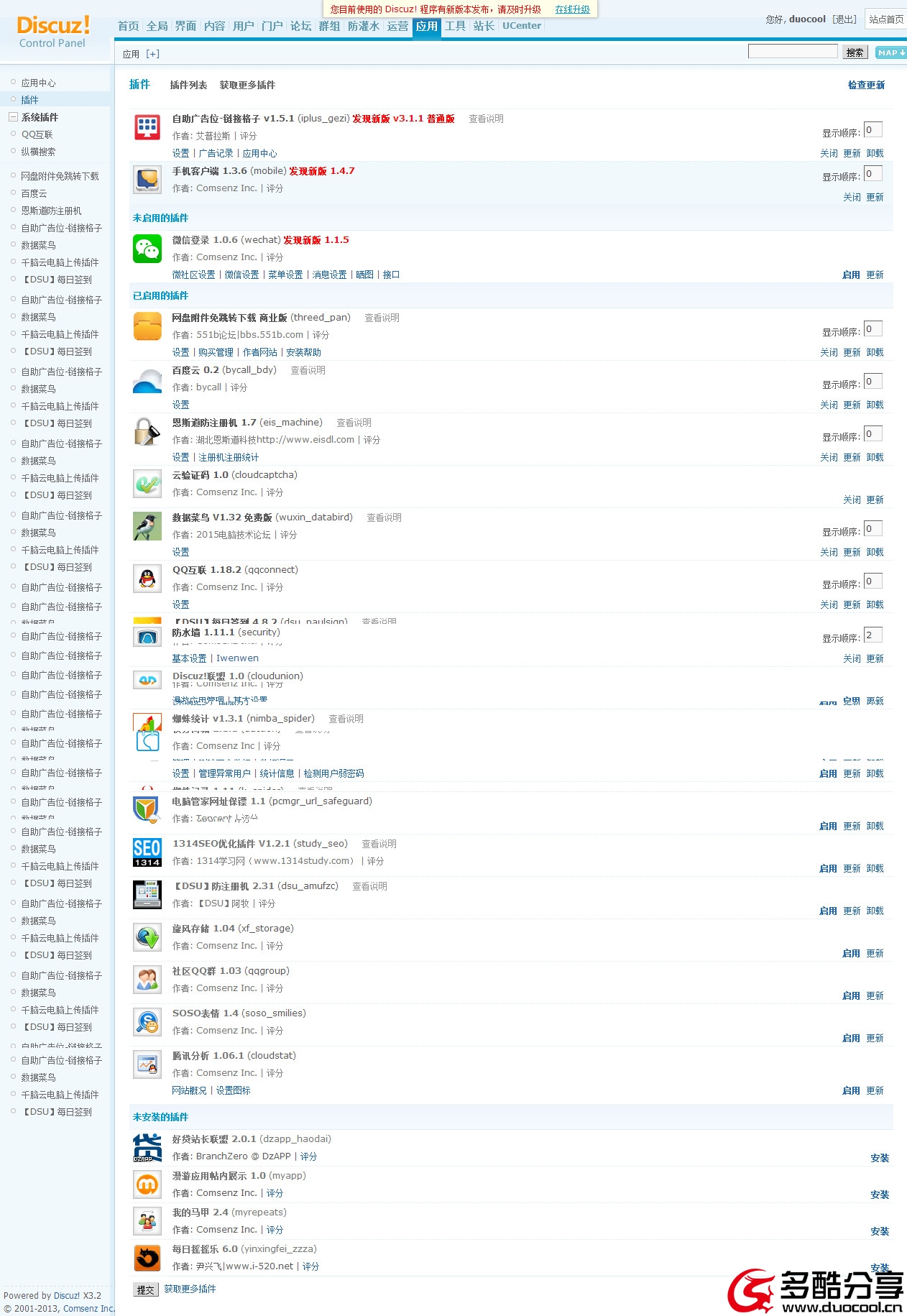
Task: Close the 云验证码 plugin via 关闭
Action: pyautogui.click(x=852, y=500)
